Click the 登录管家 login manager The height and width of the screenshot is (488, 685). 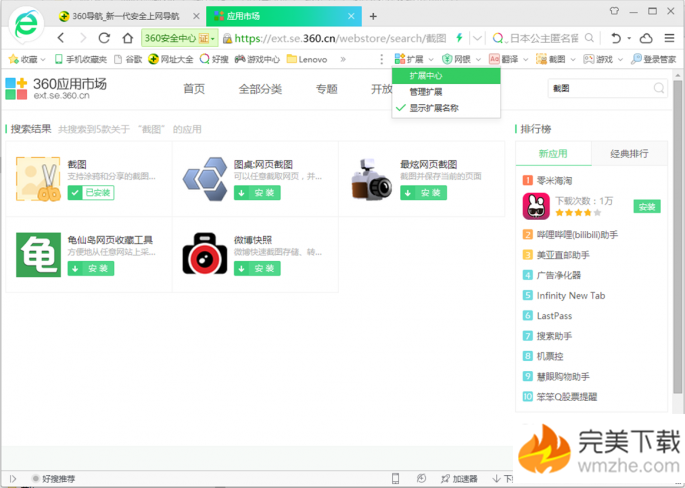pyautogui.click(x=654, y=59)
